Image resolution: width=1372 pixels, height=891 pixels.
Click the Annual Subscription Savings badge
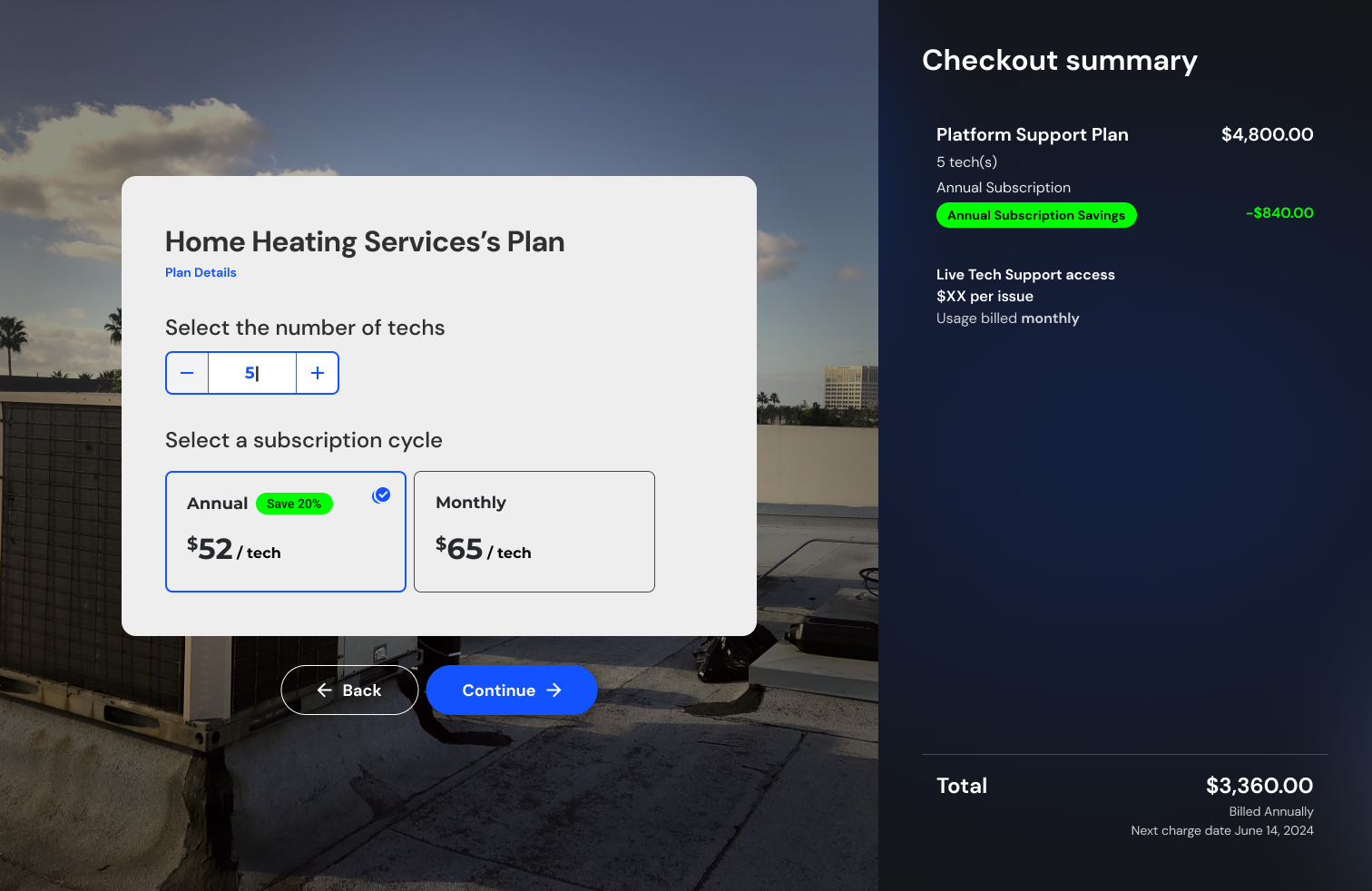click(x=1036, y=215)
